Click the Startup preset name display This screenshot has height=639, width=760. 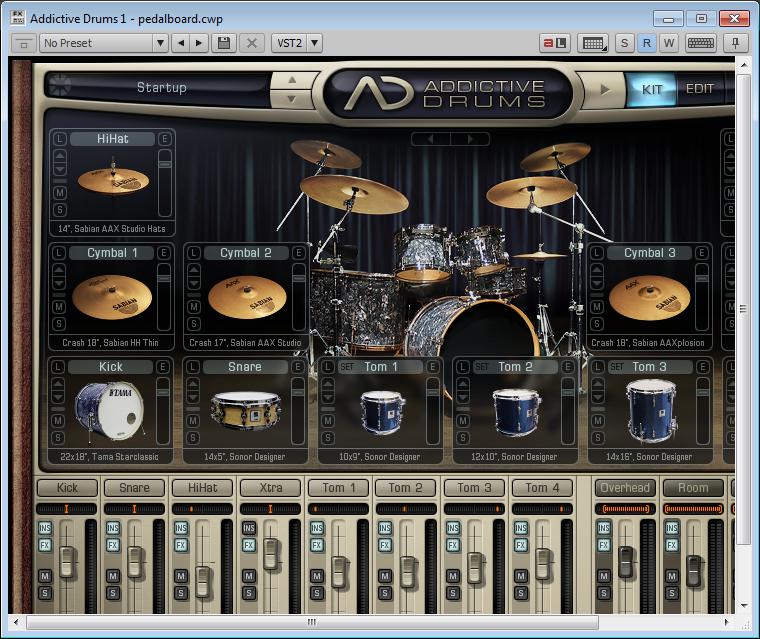(161, 87)
